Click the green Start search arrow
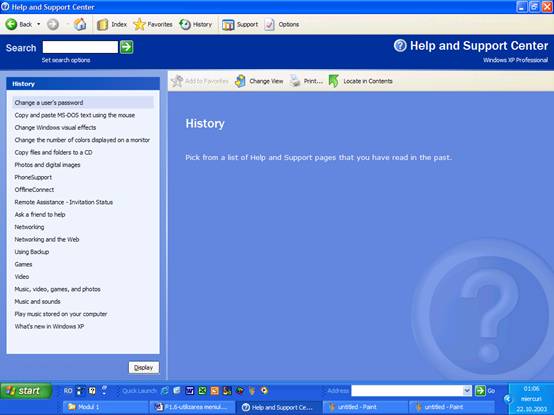Viewport: 554px width, 415px height. [x=126, y=47]
